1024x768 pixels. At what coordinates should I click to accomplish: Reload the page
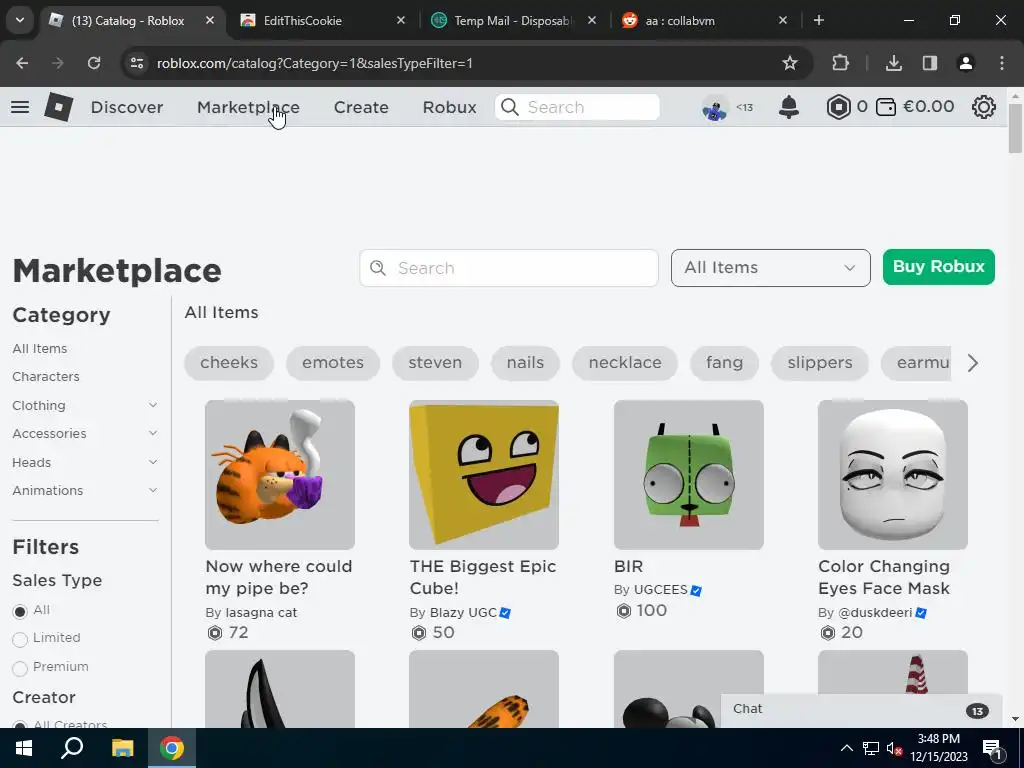point(94,63)
